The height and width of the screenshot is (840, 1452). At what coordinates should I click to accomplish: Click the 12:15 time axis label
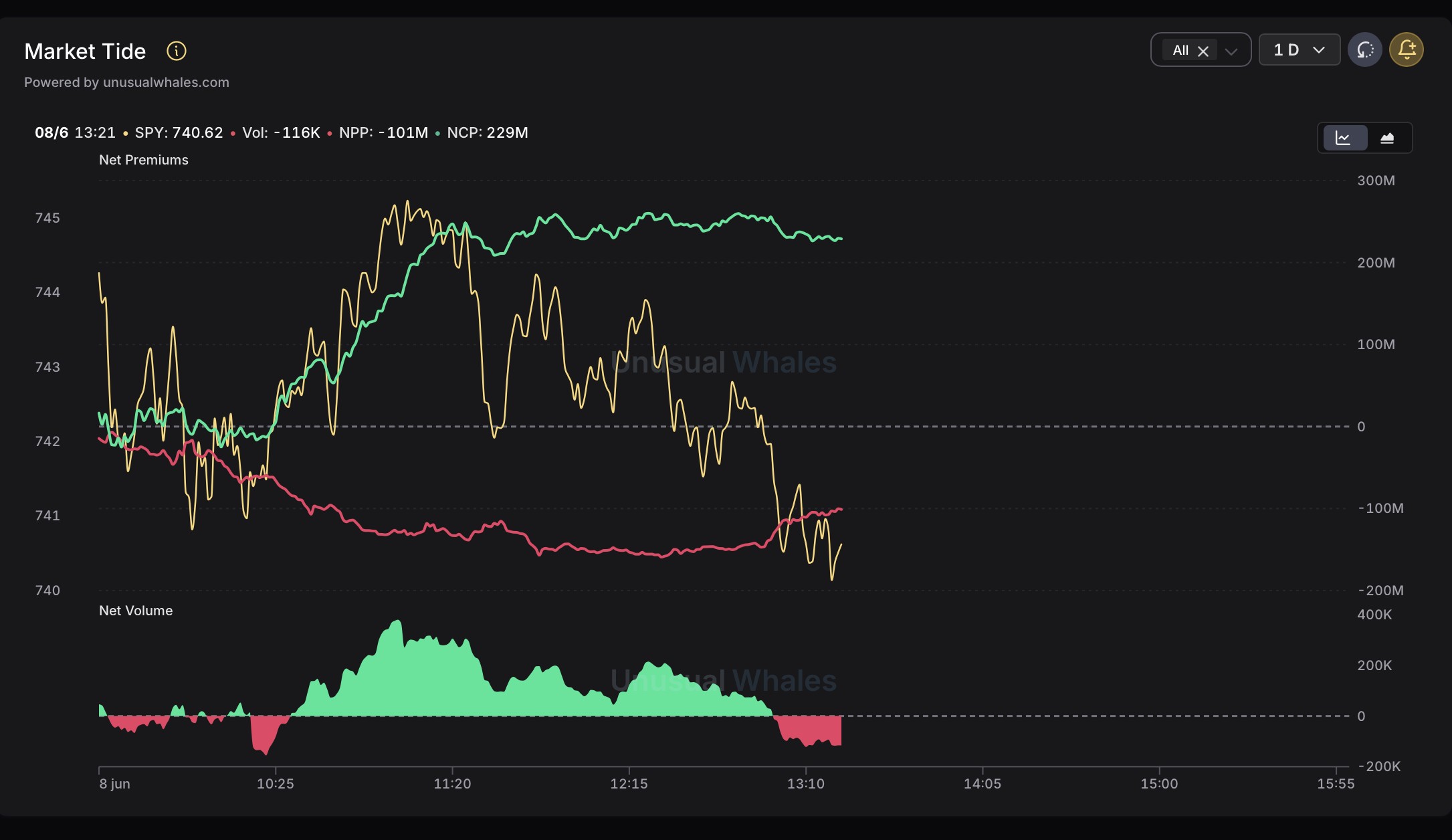[629, 784]
